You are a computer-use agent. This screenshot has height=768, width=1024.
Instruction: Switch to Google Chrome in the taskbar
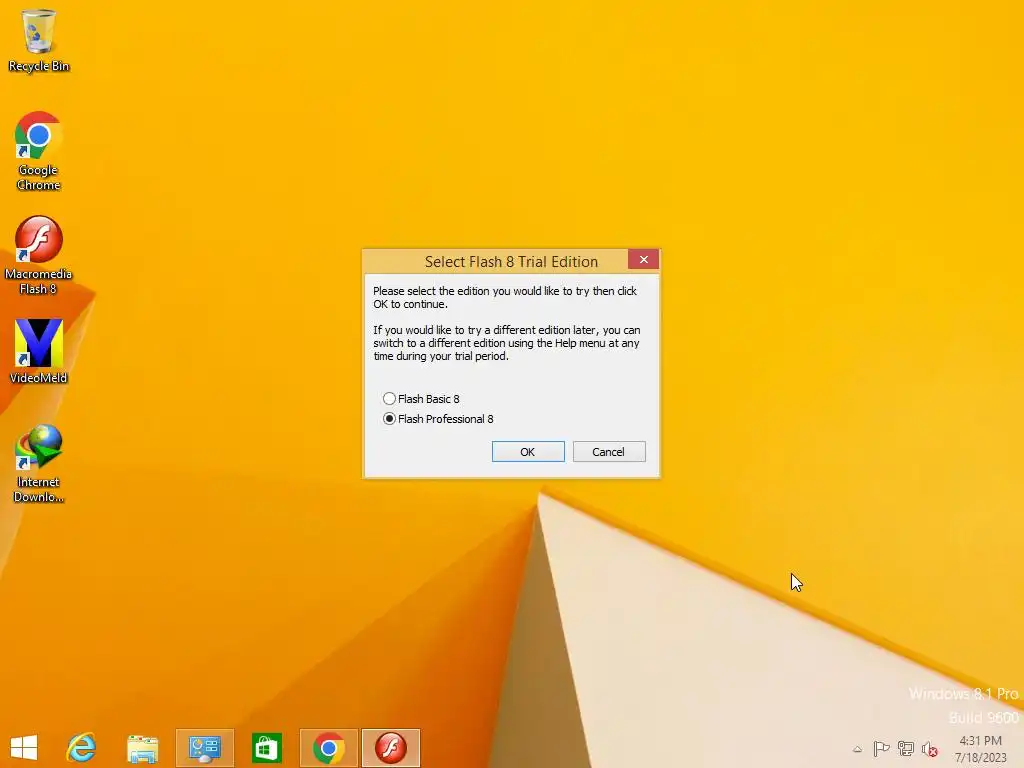pyautogui.click(x=328, y=748)
